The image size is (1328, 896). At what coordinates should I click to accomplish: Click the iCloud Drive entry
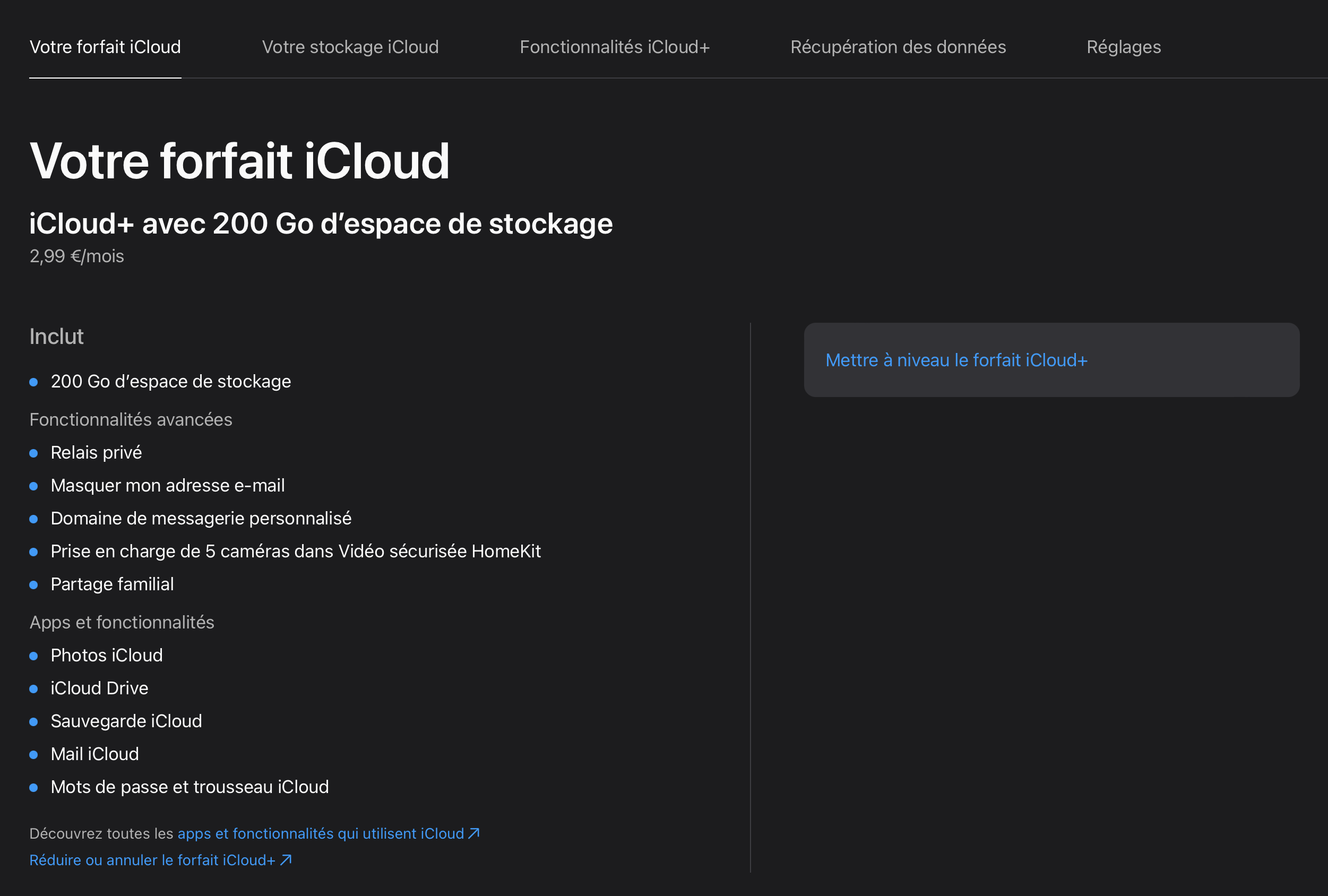pyautogui.click(x=99, y=688)
